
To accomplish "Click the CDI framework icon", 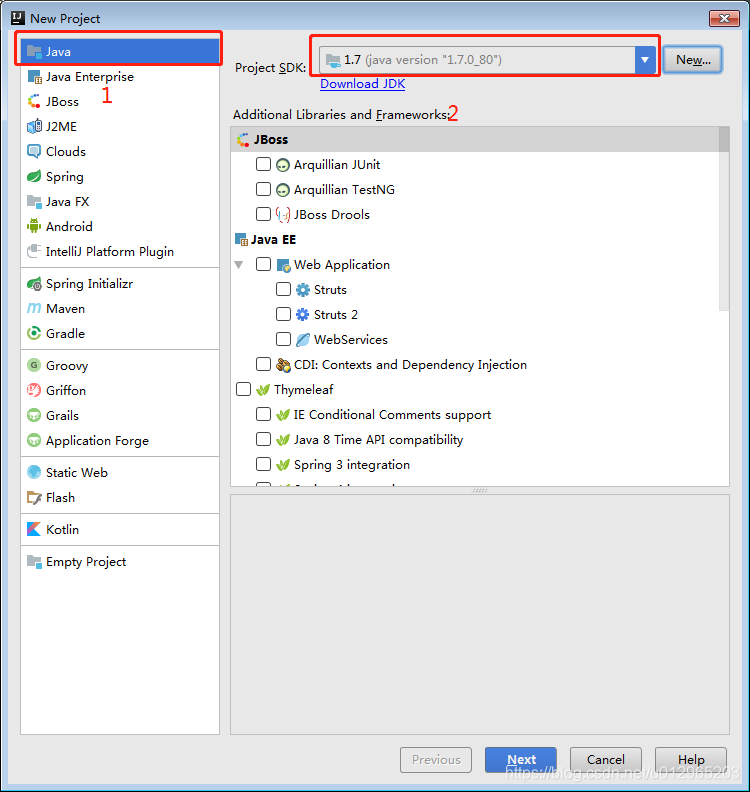I will (x=283, y=365).
